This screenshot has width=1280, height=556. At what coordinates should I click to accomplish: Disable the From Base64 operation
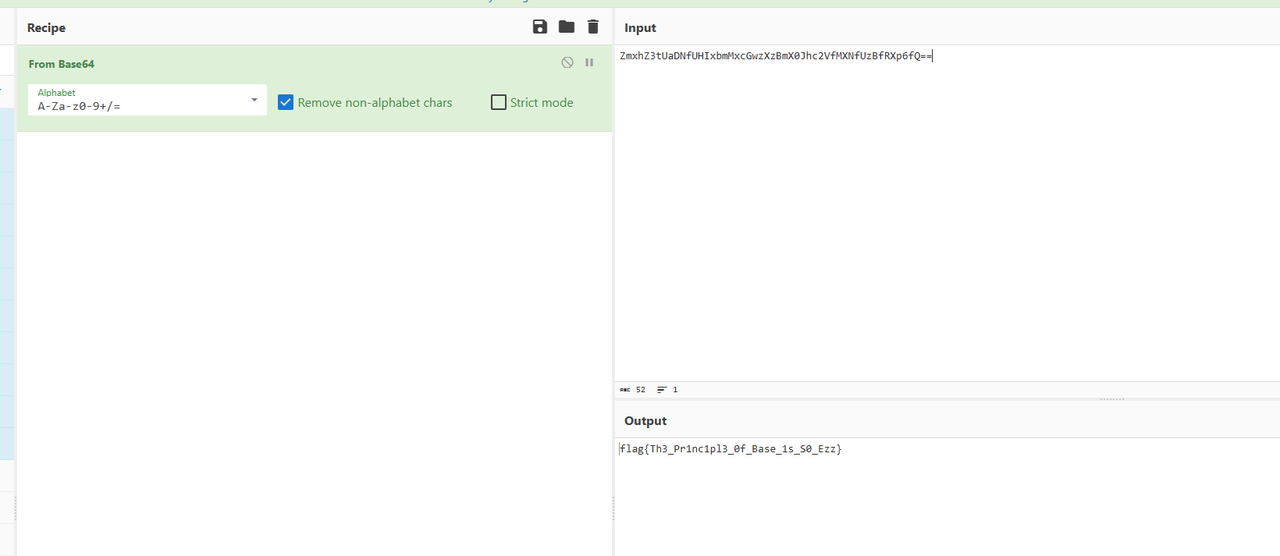click(x=567, y=63)
